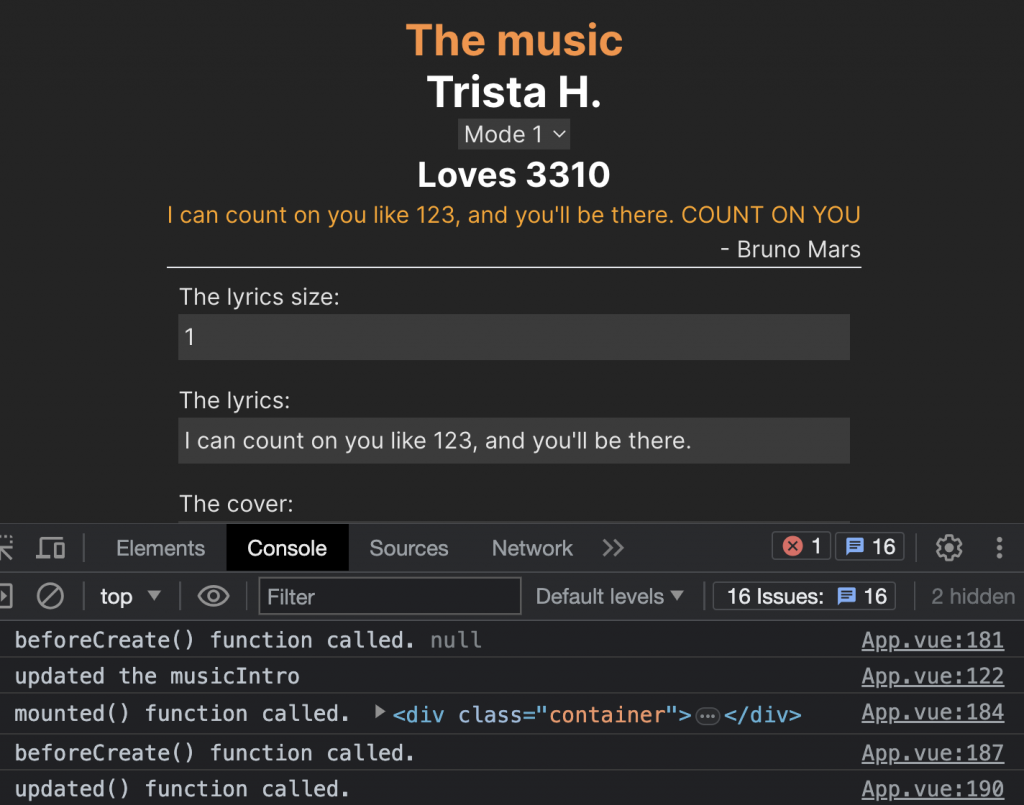Image resolution: width=1024 pixels, height=805 pixels.
Task: Click the blue message count 16 badge
Action: tap(870, 546)
